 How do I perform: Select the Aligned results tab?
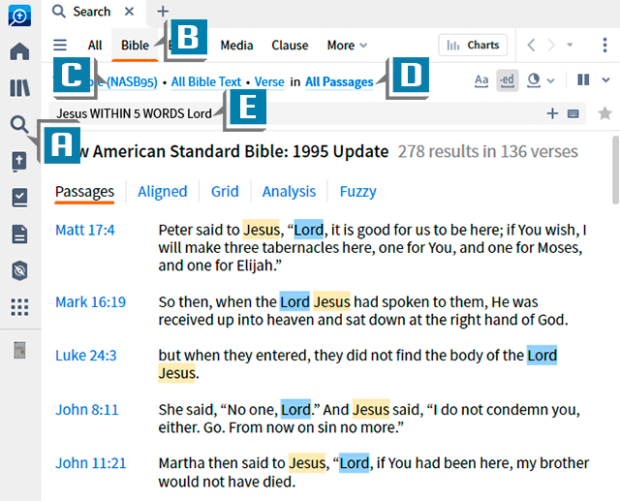[x=162, y=192]
